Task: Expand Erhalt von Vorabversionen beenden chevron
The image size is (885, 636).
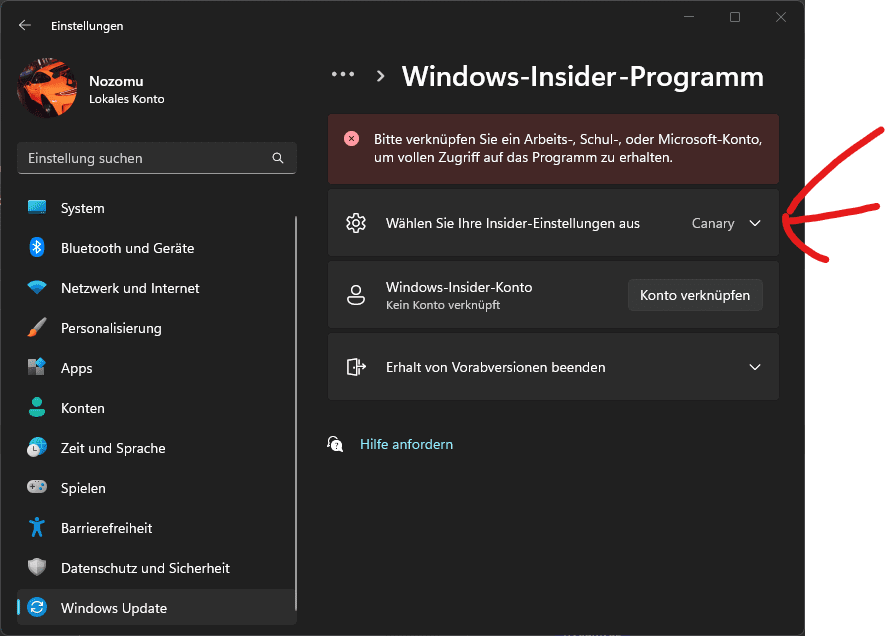Action: pyautogui.click(x=755, y=367)
